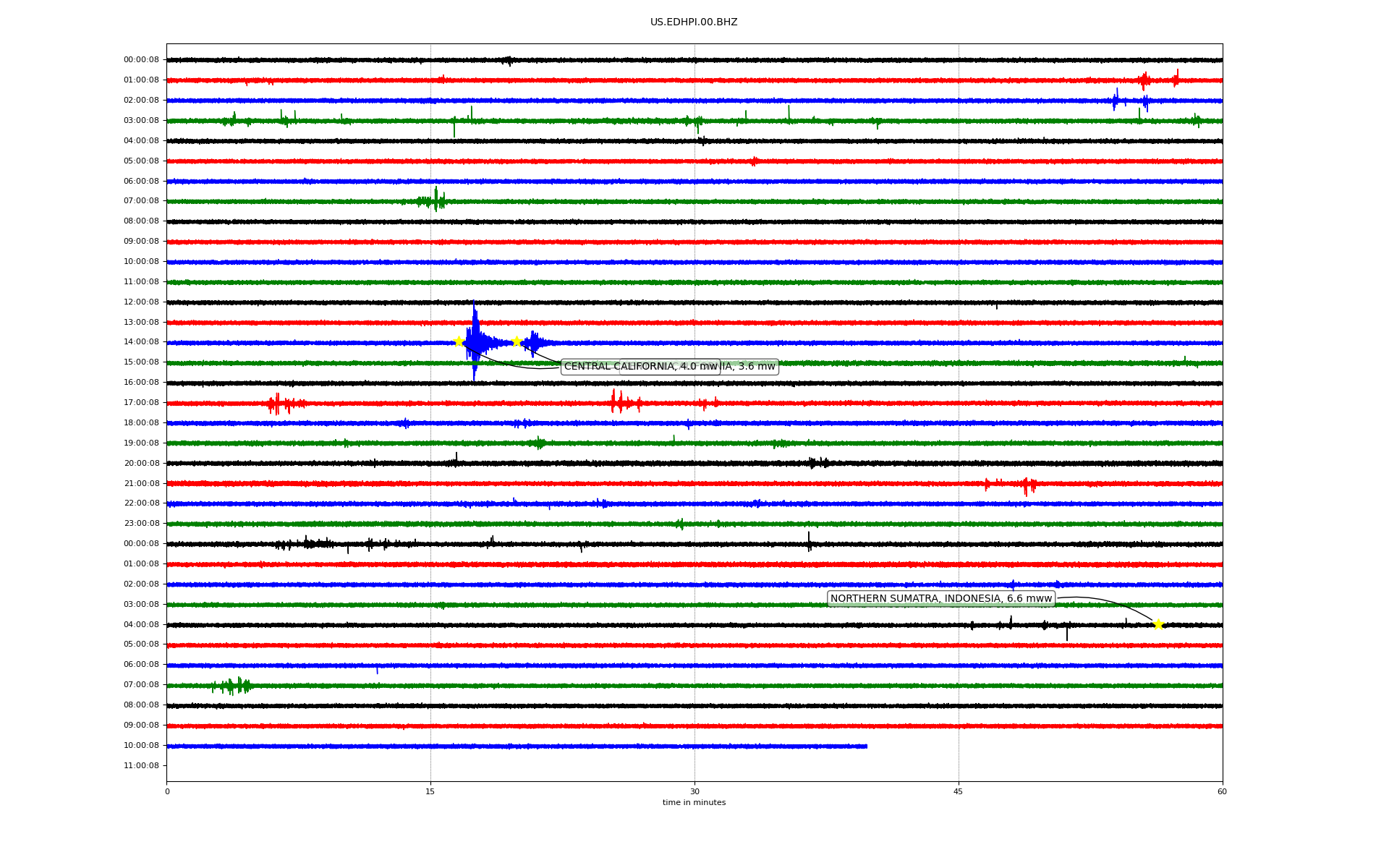This screenshot has width=1389, height=868.
Task: Click the 30 tick label on x-axis
Action: point(694,791)
